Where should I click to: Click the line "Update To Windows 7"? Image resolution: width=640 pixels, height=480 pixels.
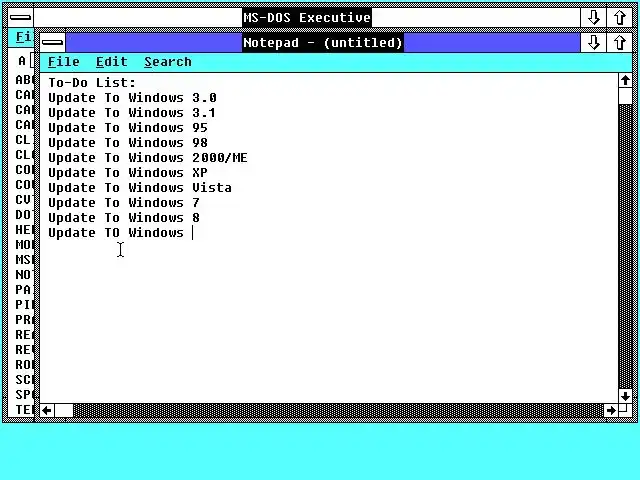(x=124, y=203)
